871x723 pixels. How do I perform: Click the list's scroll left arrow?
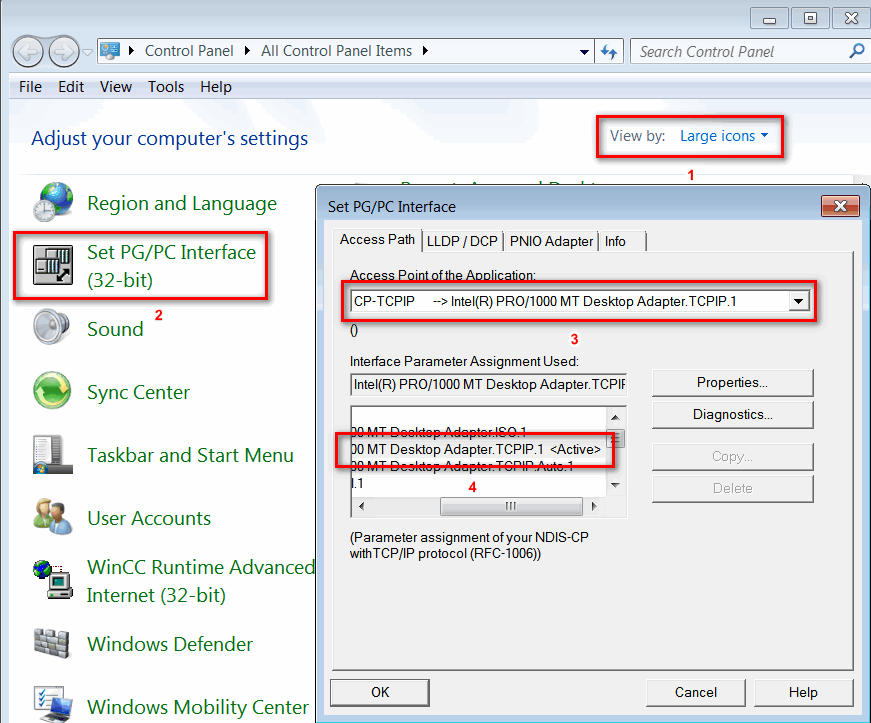362,506
